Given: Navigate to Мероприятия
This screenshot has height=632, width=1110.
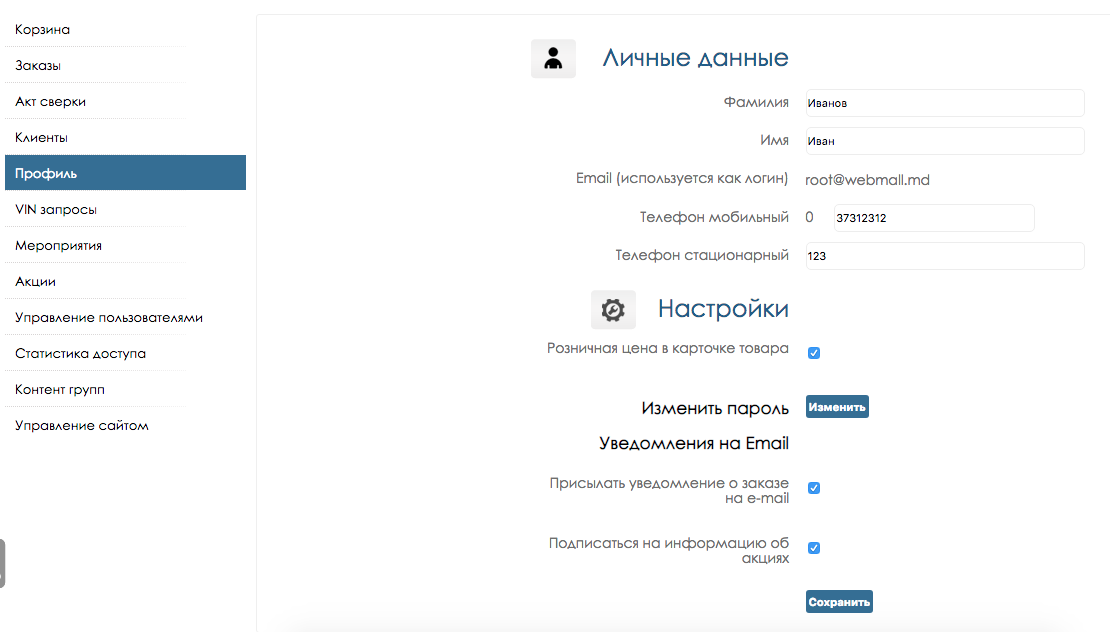Looking at the screenshot, I should (59, 246).
